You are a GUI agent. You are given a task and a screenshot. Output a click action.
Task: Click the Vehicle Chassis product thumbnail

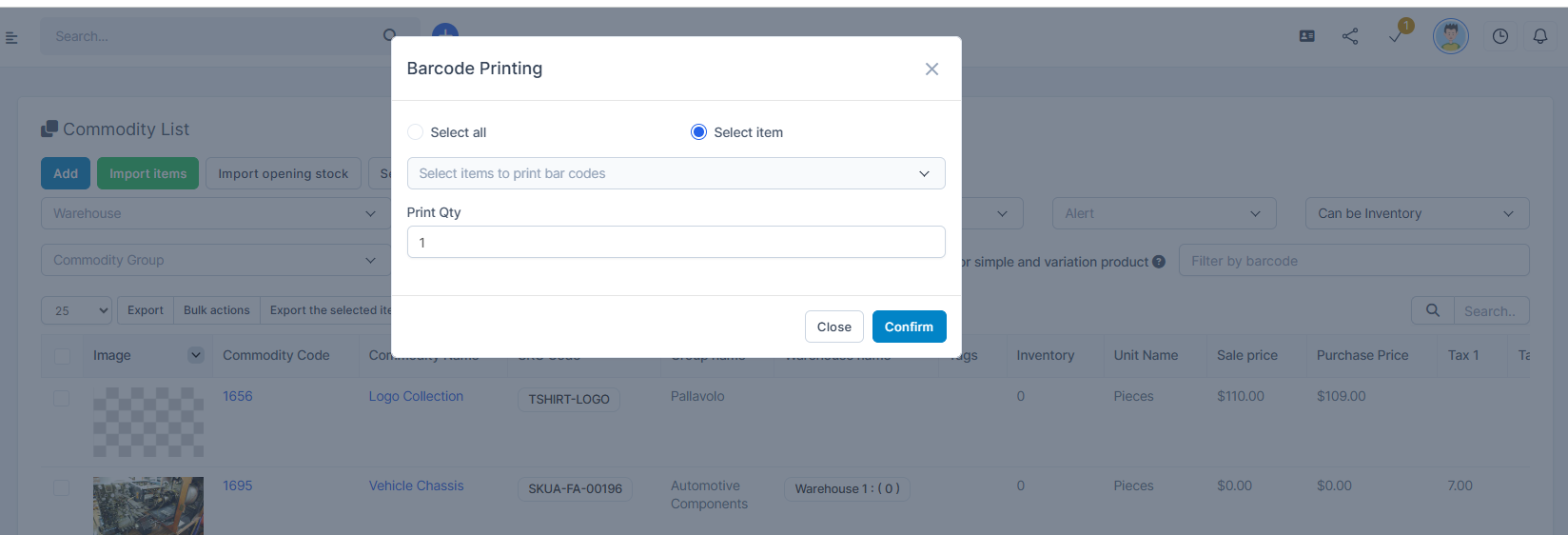coord(147,505)
